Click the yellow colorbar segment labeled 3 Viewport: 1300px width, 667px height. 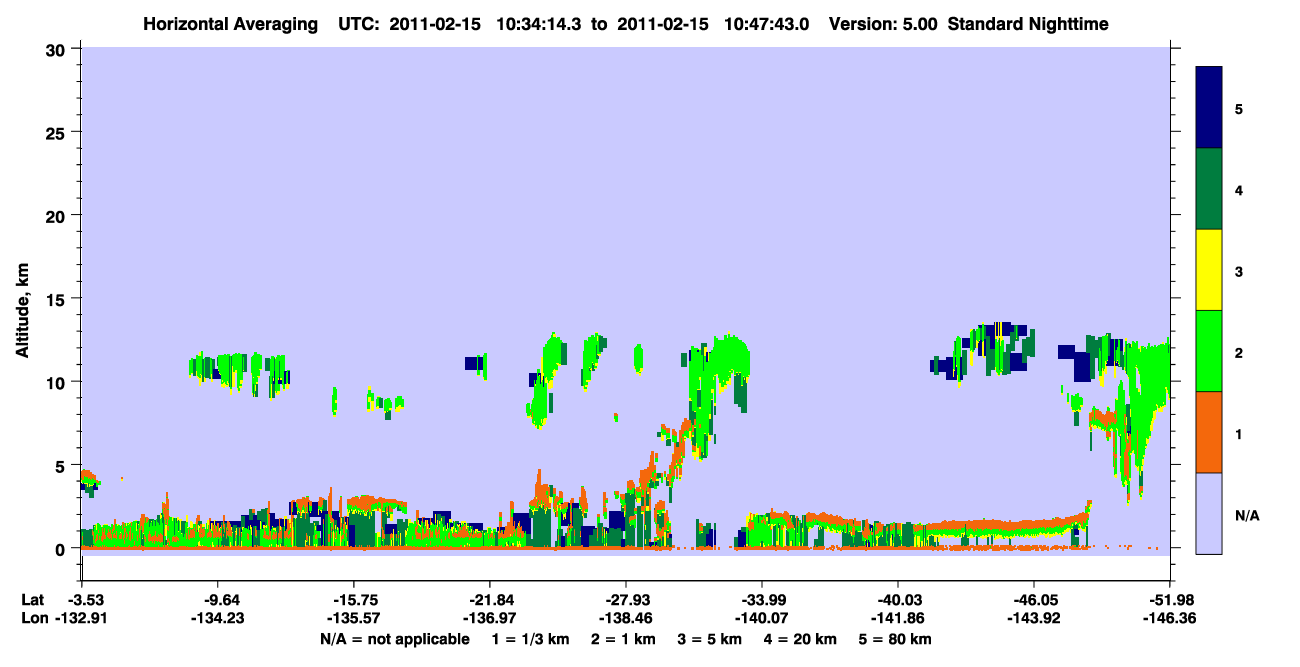pos(1209,270)
